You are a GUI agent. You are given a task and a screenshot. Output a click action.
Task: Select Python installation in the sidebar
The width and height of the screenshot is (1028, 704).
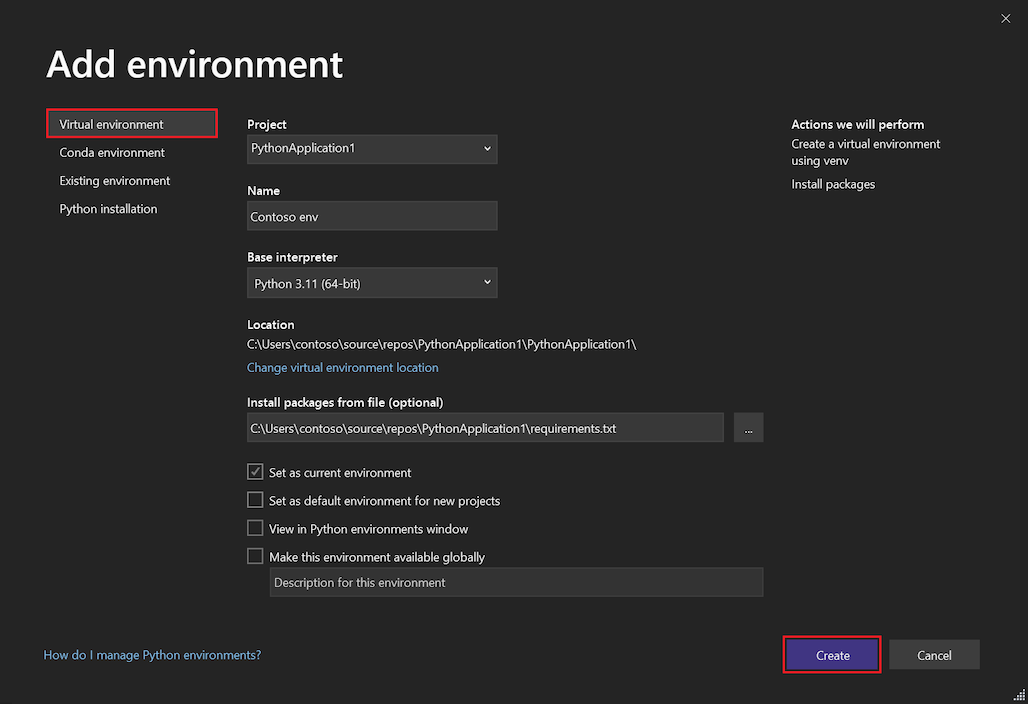(108, 208)
